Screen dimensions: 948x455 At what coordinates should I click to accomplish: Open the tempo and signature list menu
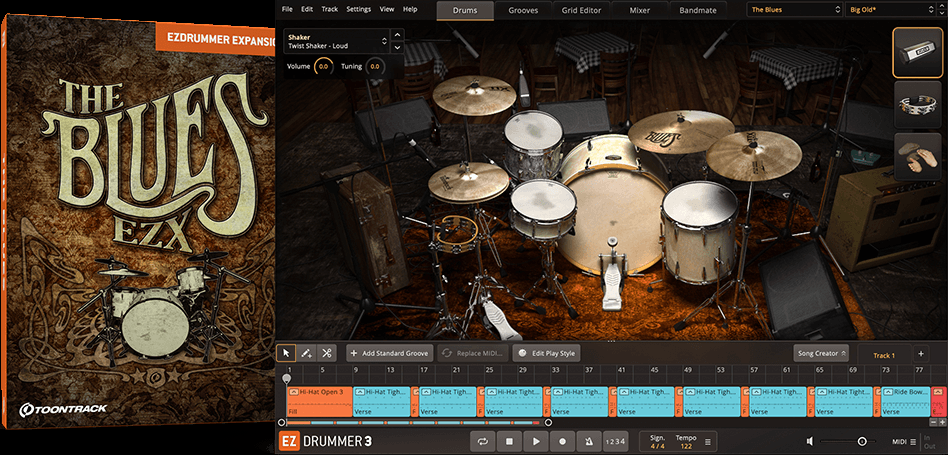click(707, 442)
